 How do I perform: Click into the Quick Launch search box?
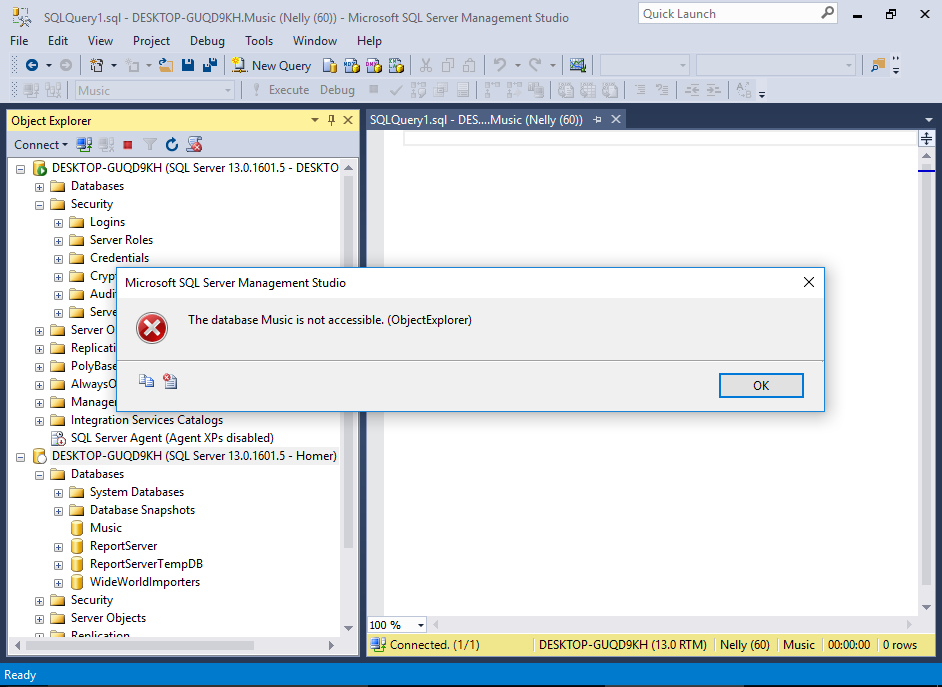(730, 14)
